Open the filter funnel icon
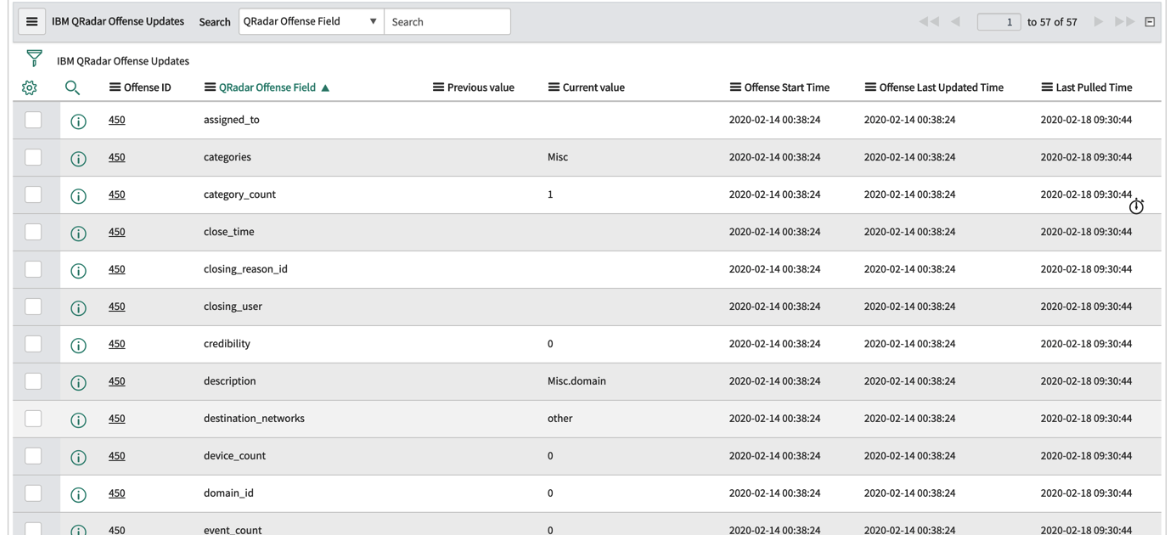Screen dimensions: 1170x549 (34, 59)
